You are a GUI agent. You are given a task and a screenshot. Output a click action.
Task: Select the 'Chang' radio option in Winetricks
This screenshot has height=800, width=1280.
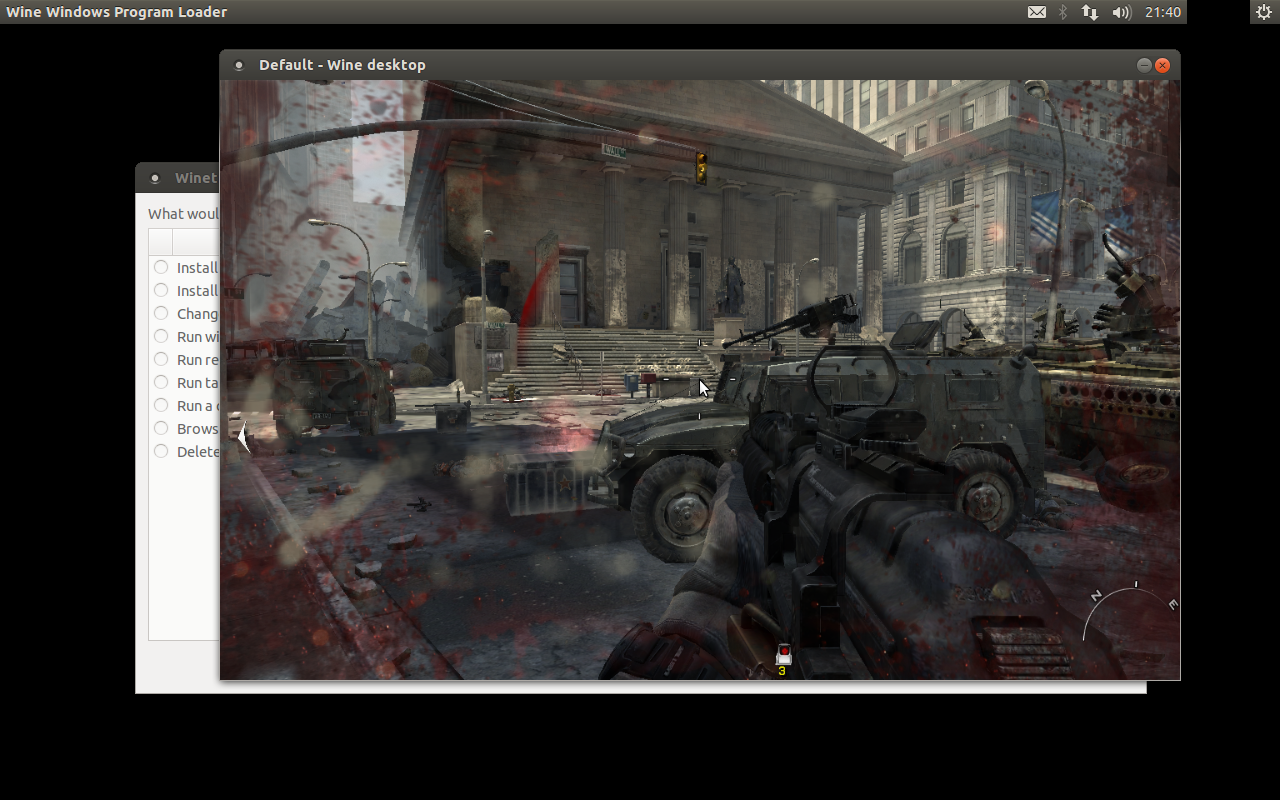[161, 313]
